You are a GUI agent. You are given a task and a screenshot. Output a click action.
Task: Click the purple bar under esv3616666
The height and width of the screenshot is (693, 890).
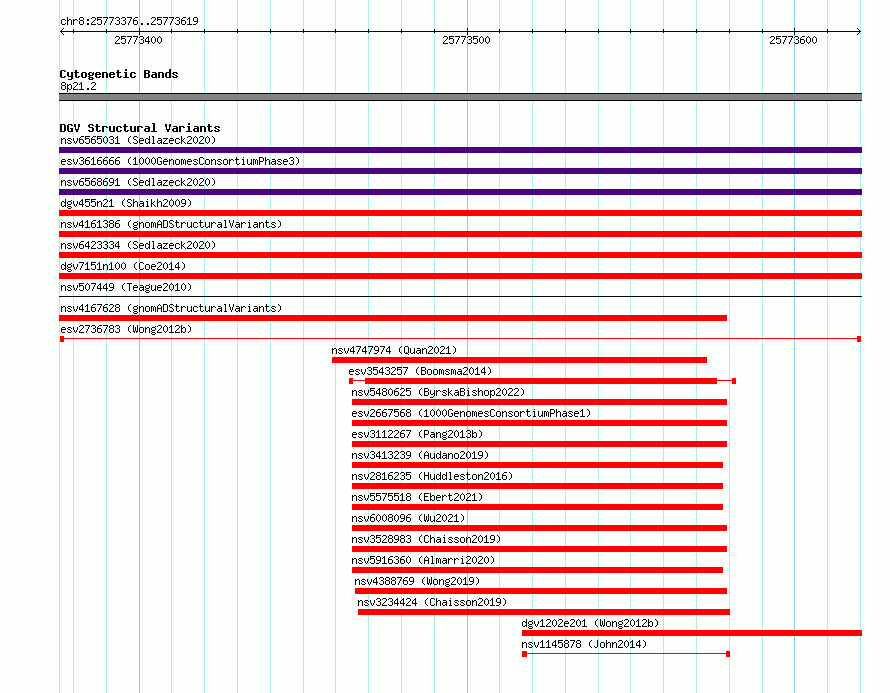(460, 171)
